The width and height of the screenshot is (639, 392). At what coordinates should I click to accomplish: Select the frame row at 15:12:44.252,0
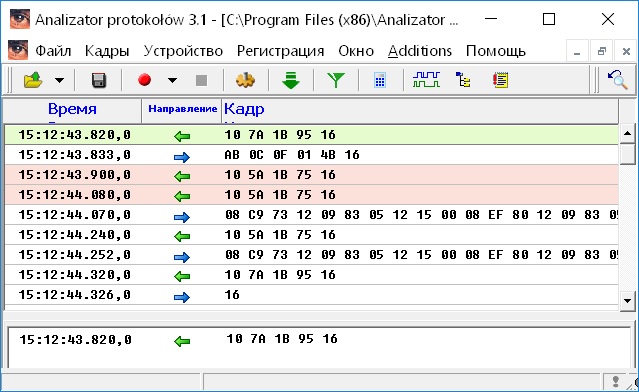[311, 255]
